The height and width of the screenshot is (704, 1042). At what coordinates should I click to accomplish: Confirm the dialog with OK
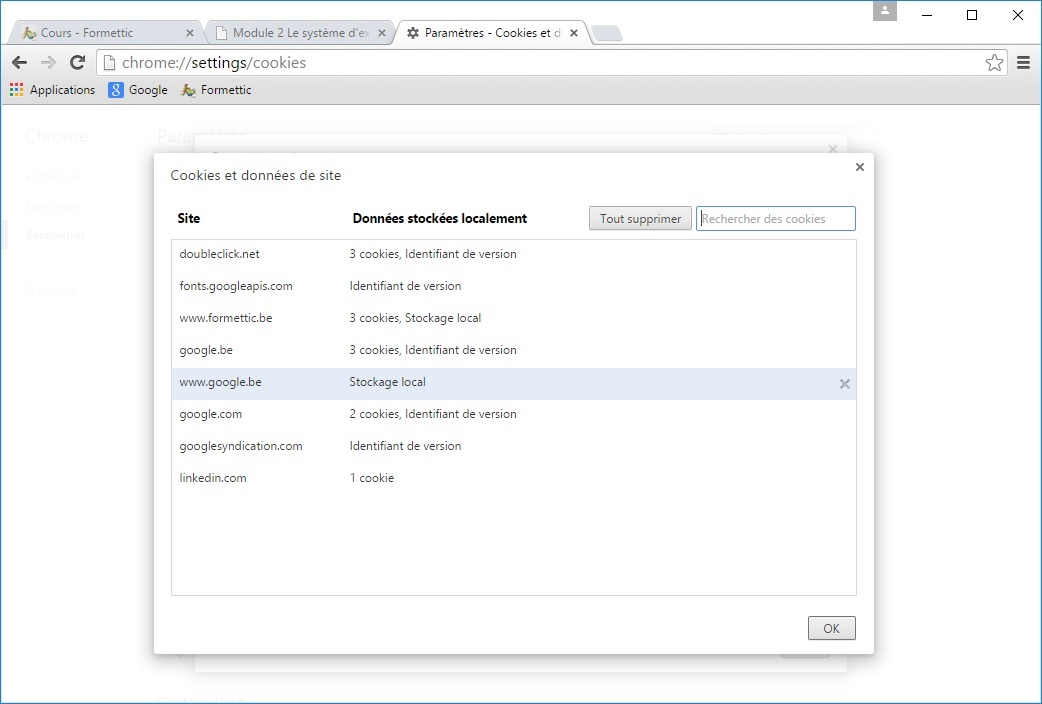coord(831,628)
